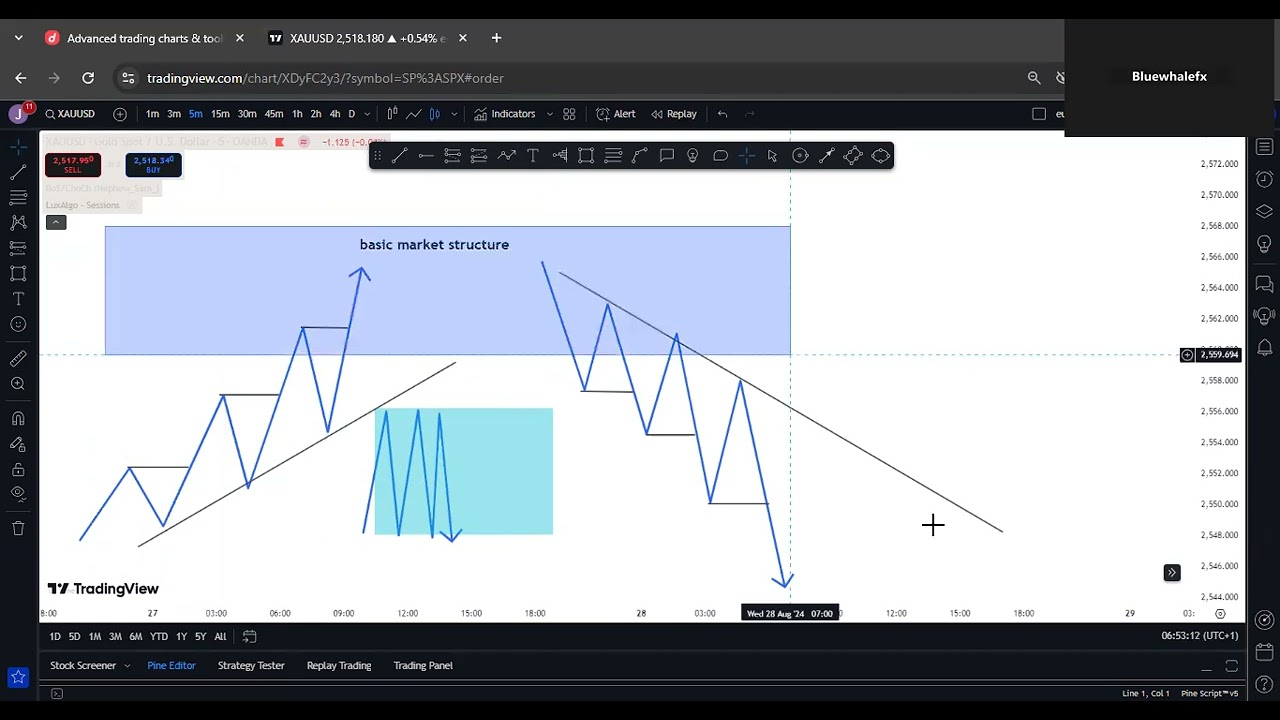1280x720 pixels.
Task: Toggle stay in drawing mode
Action: 18,444
